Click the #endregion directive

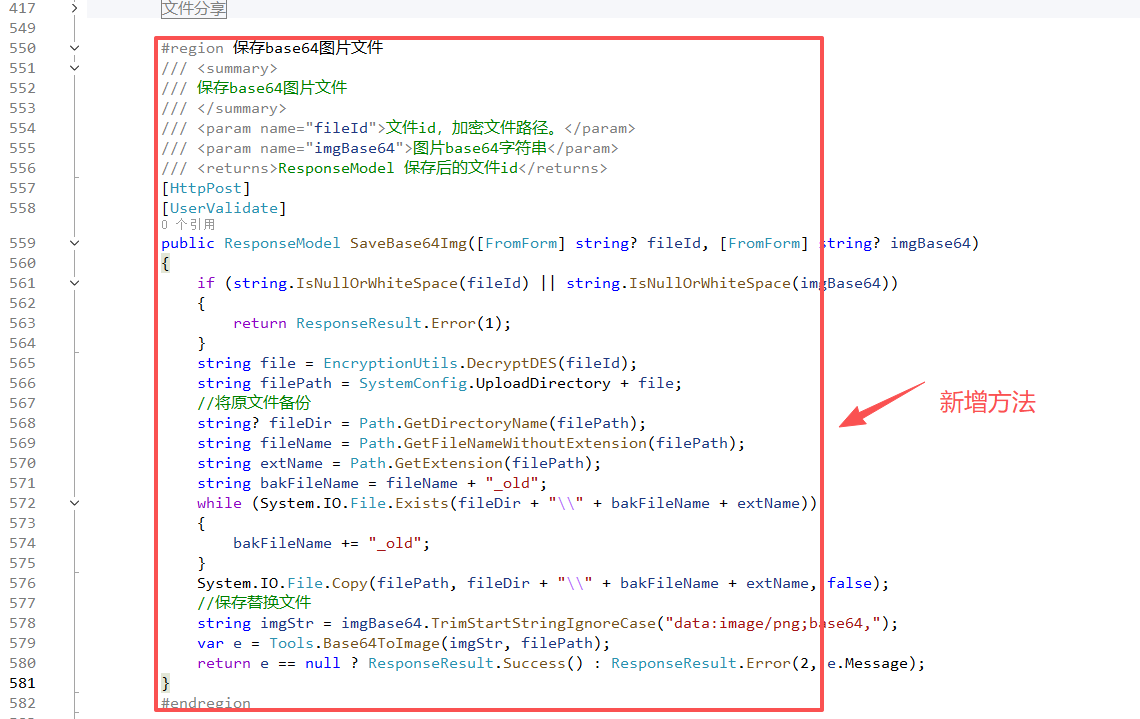click(206, 703)
